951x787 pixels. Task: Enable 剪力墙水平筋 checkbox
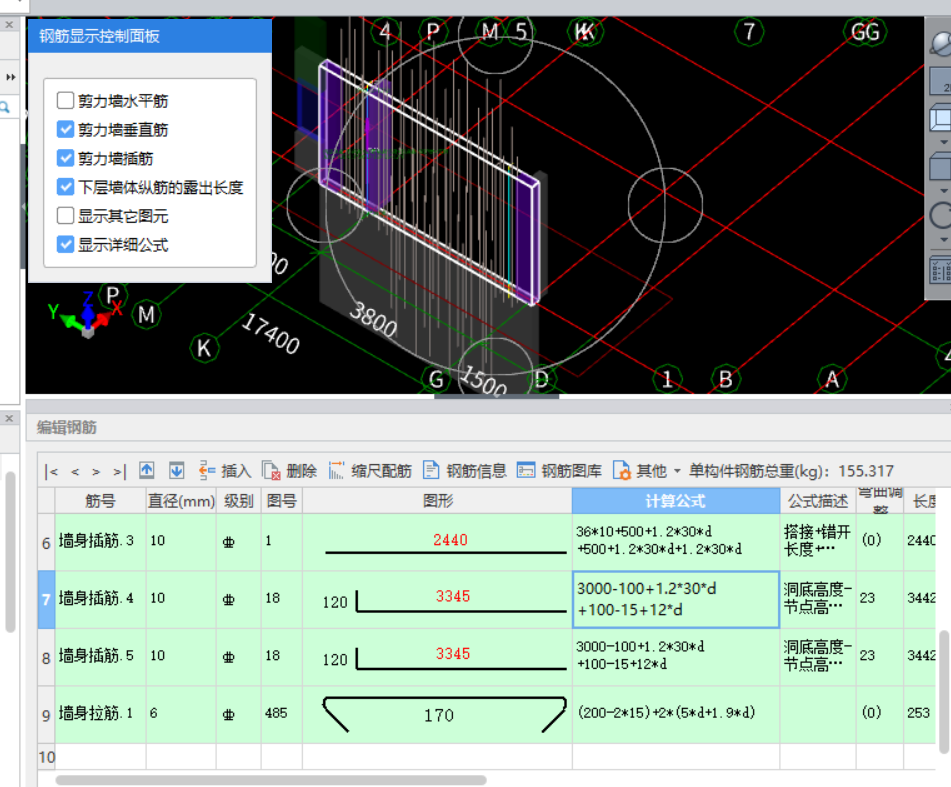click(66, 100)
